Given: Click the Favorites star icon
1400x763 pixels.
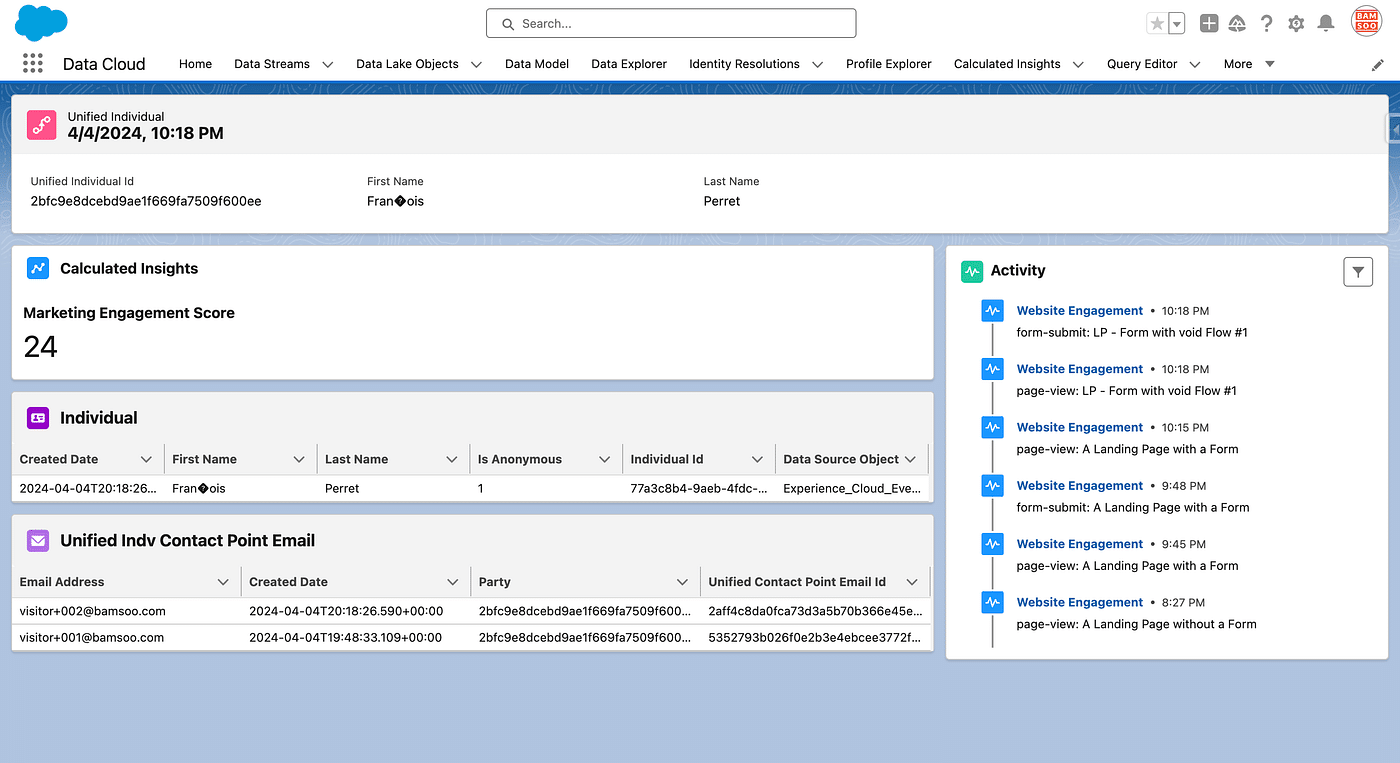Looking at the screenshot, I should (1157, 24).
